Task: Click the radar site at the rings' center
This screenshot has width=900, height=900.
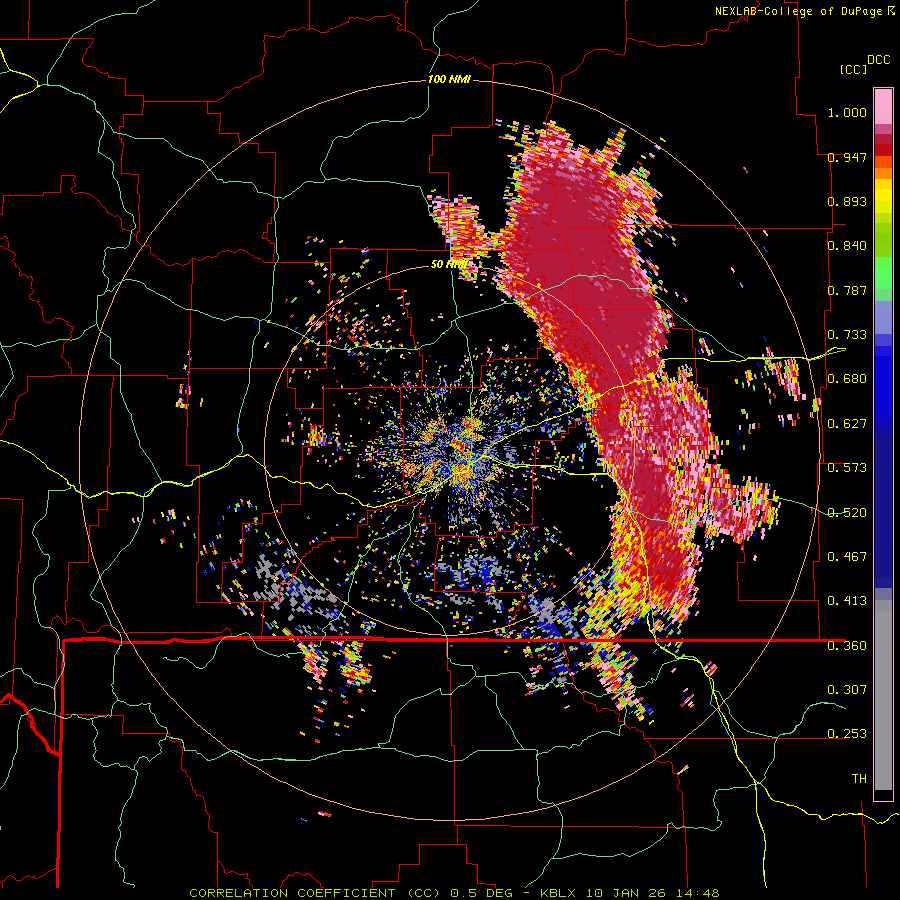Action: pyautogui.click(x=451, y=451)
